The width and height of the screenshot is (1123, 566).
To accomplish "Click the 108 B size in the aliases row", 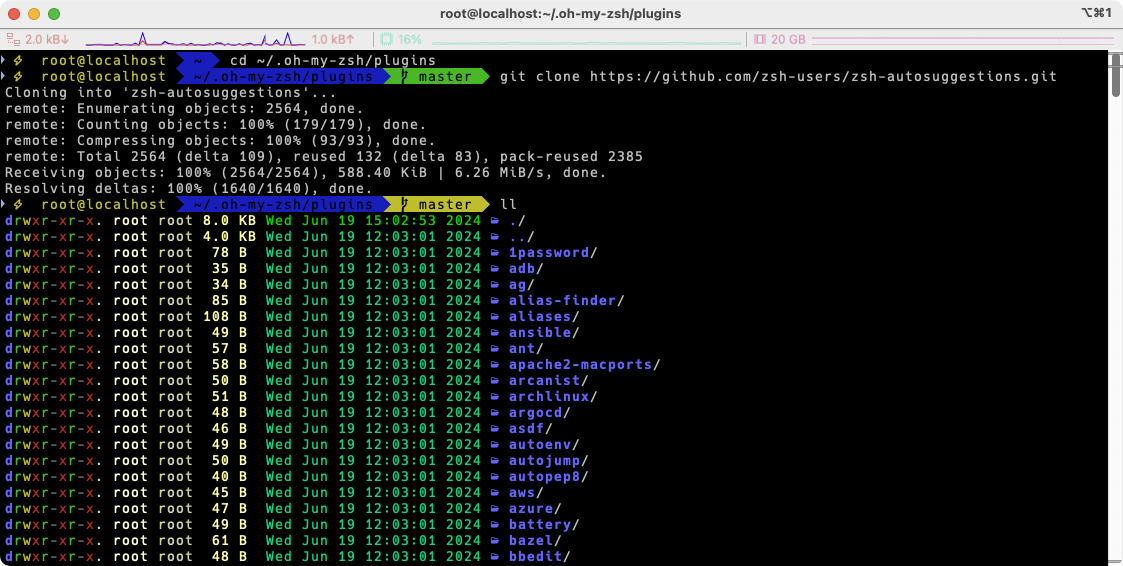I will (225, 317).
